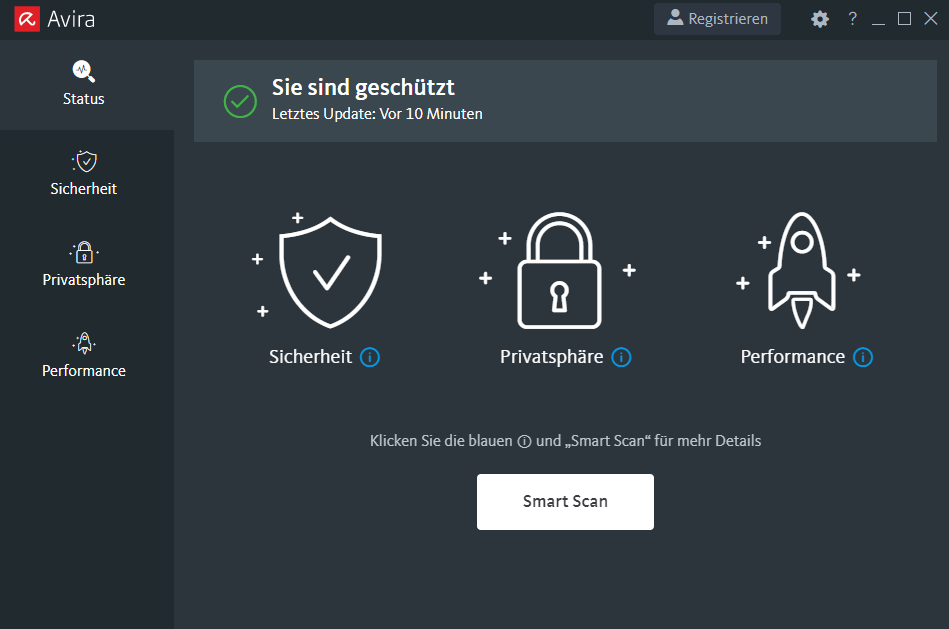This screenshot has height=629, width=949.
Task: Click the 'Letztes Update: Vor 10 Minuten' text
Action: pos(377,113)
